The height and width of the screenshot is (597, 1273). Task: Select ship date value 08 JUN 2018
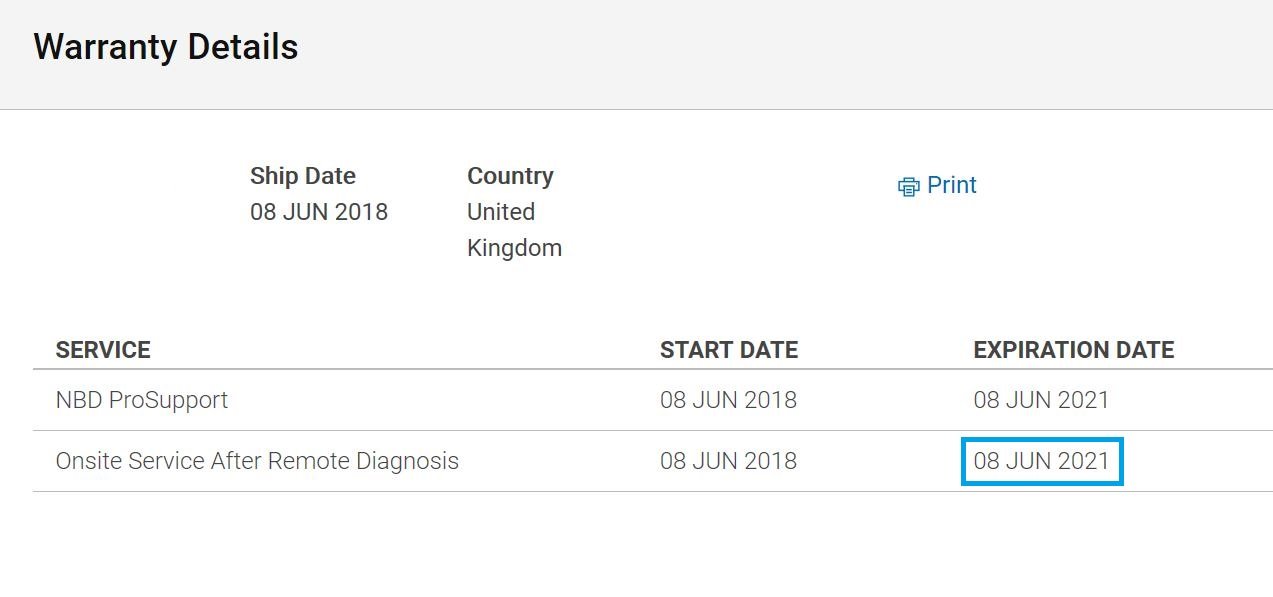point(319,212)
